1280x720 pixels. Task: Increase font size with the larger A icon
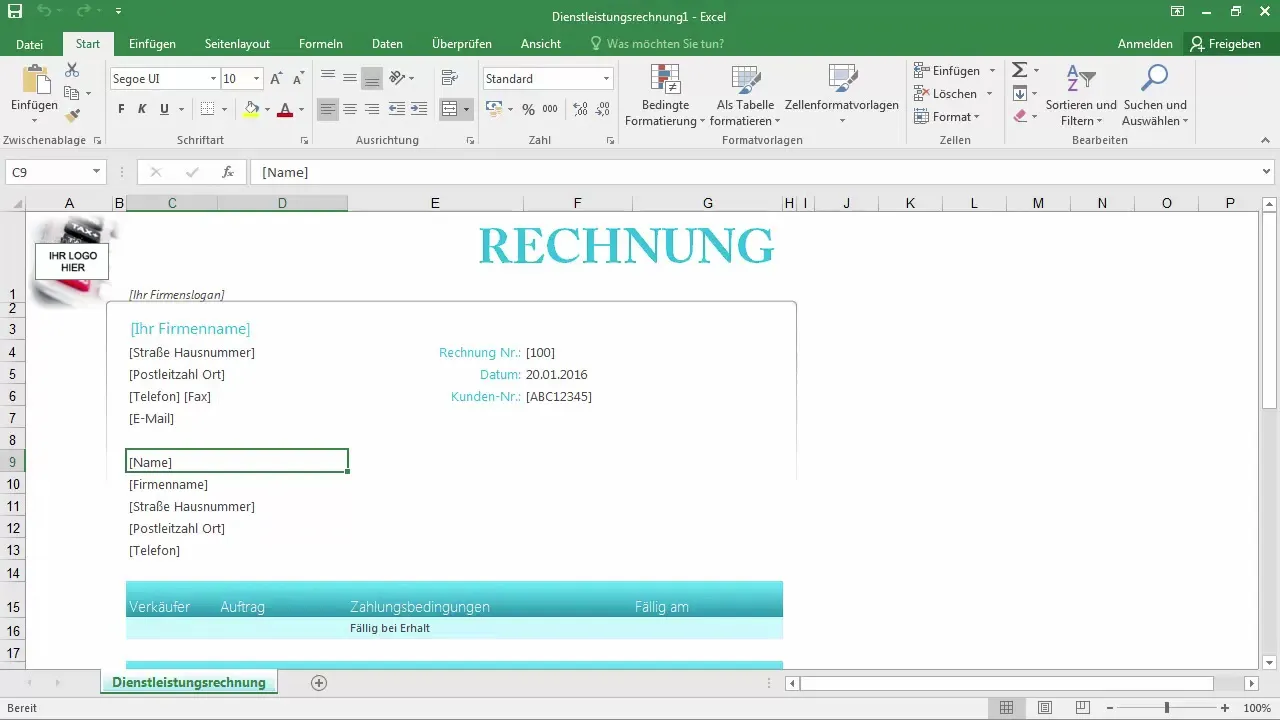(x=277, y=78)
